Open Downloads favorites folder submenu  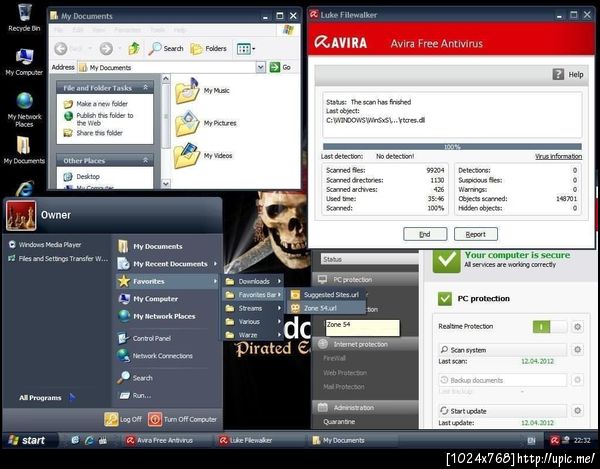pos(253,281)
